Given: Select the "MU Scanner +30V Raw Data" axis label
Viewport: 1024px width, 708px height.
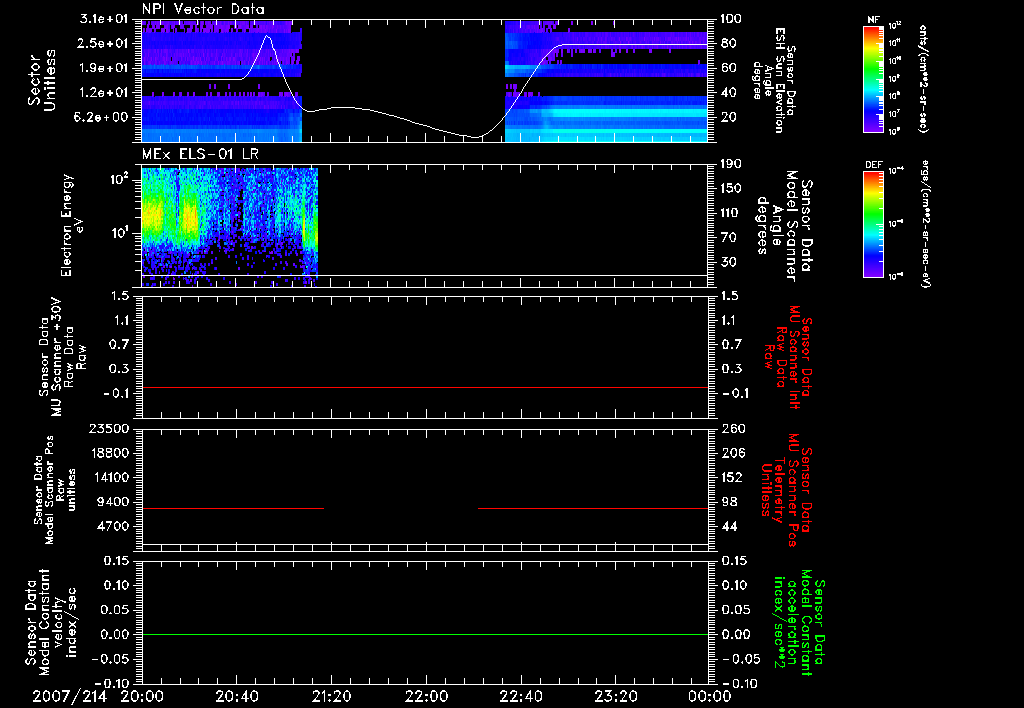Looking at the screenshot, I should (x=61, y=356).
